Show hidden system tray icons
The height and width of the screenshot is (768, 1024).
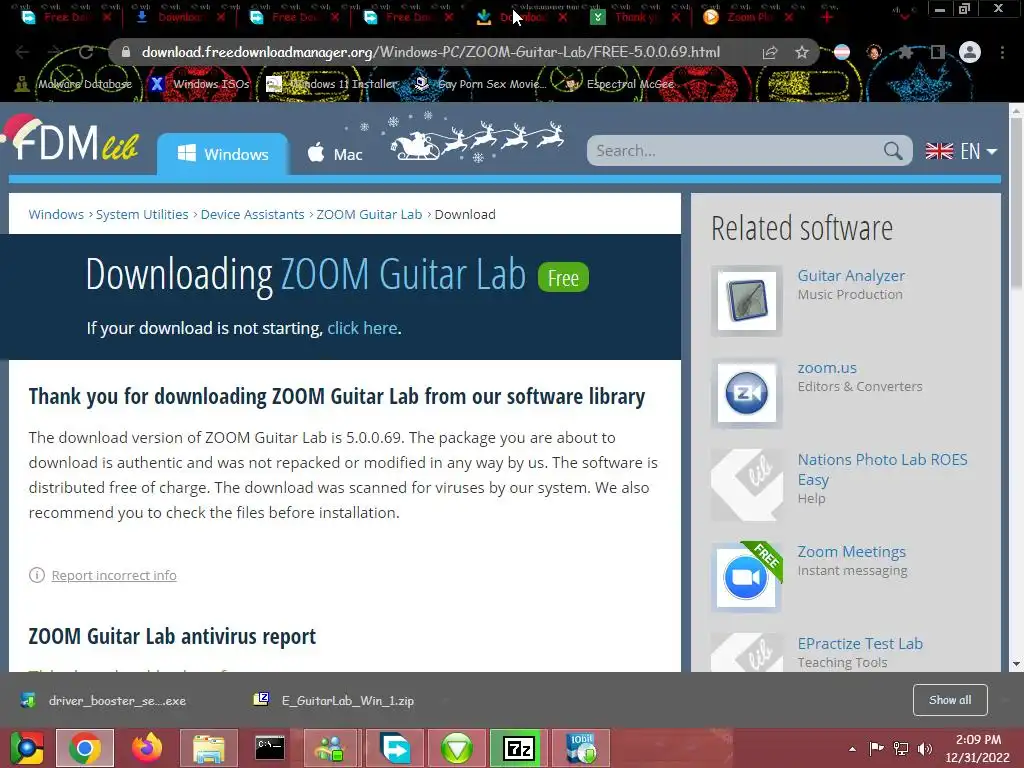click(x=852, y=749)
